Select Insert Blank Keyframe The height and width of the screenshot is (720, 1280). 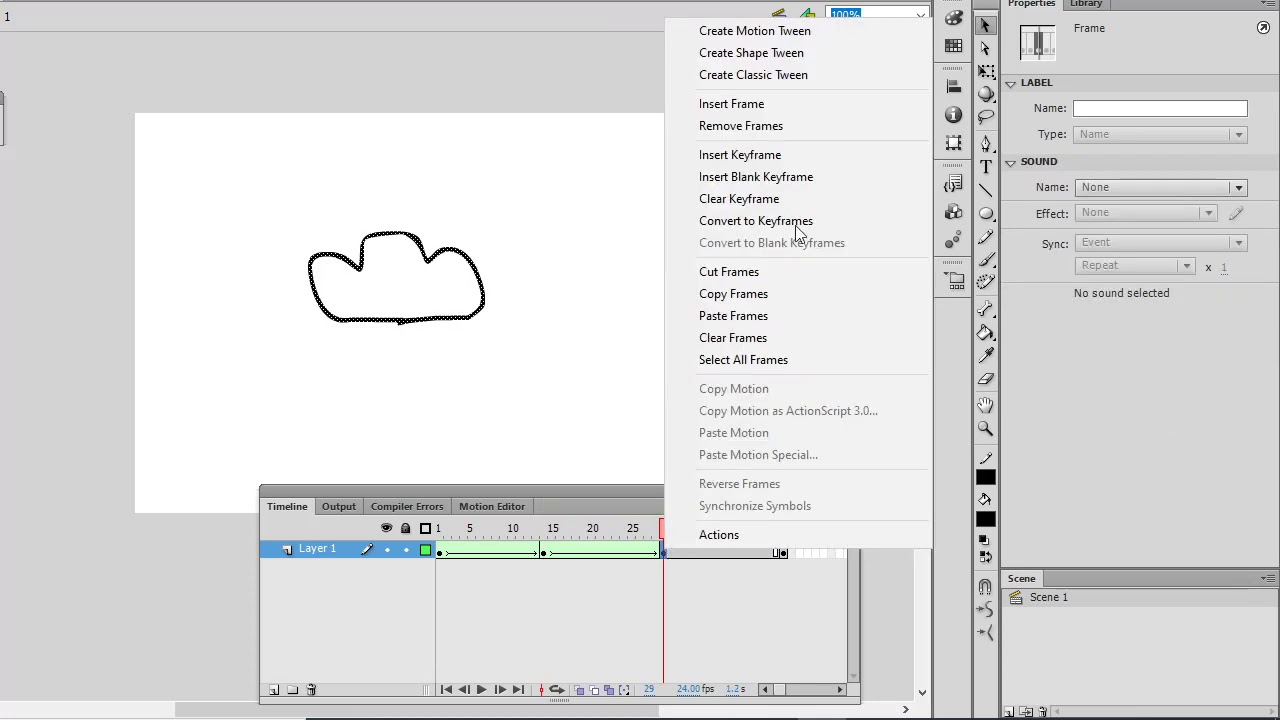pos(756,177)
